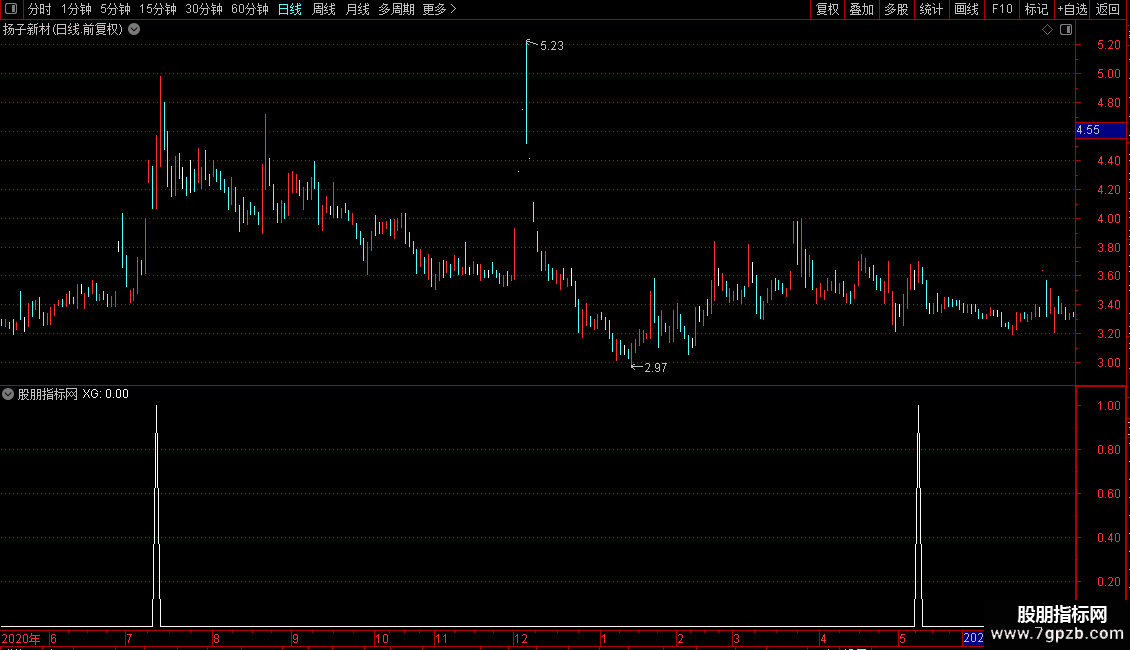Image resolution: width=1130 pixels, height=650 pixels.
Task: Open dropdown next to 扬子新材 title
Action: click(x=134, y=30)
